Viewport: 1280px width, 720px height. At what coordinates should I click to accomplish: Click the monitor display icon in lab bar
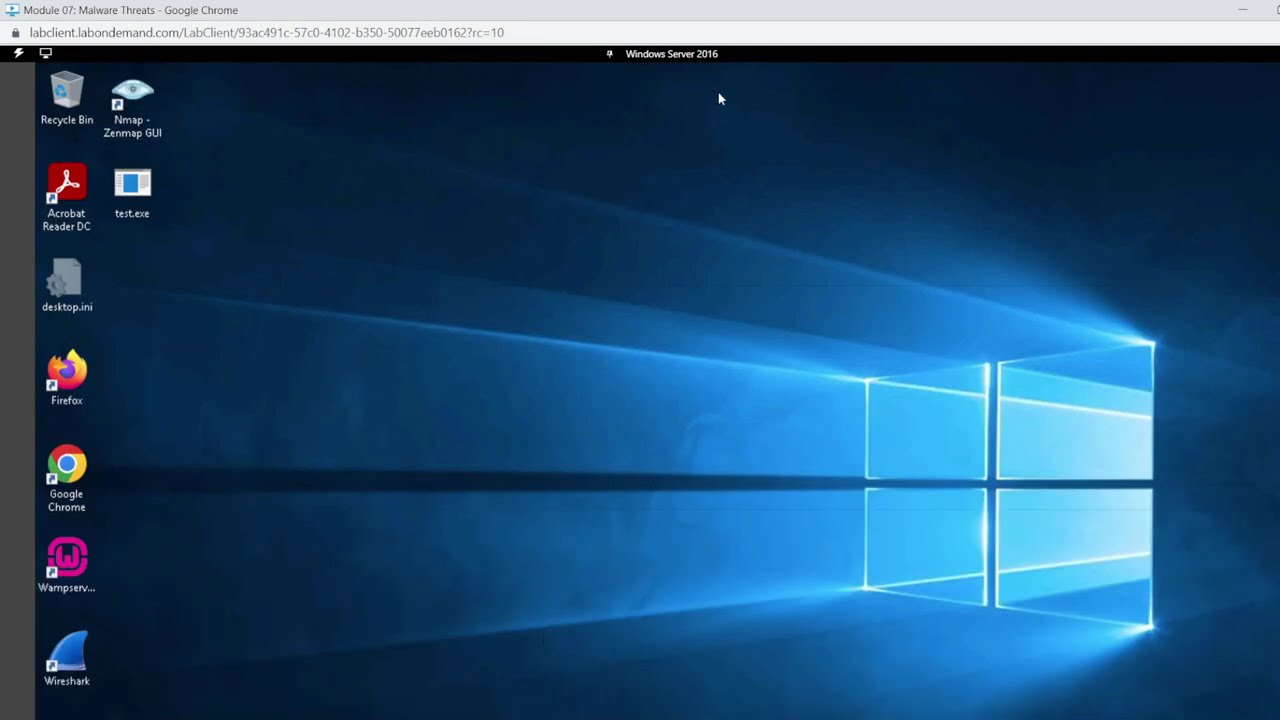(x=45, y=53)
